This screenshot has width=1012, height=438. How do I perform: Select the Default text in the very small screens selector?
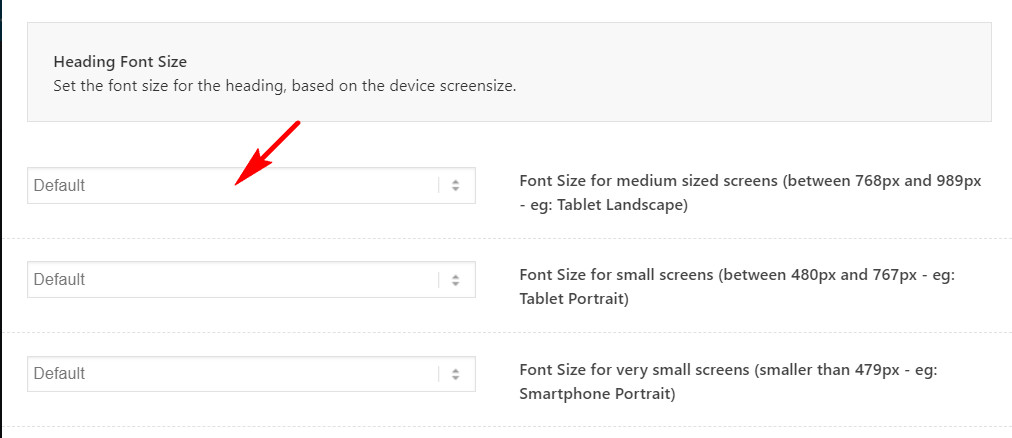point(59,374)
